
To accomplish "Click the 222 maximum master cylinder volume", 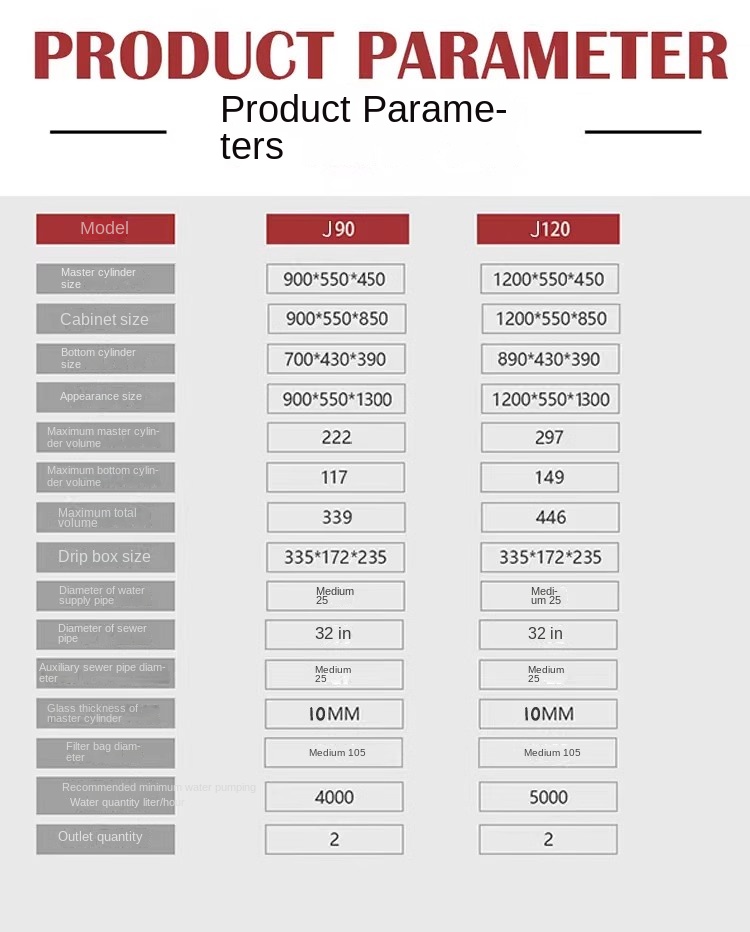I will tap(336, 437).
